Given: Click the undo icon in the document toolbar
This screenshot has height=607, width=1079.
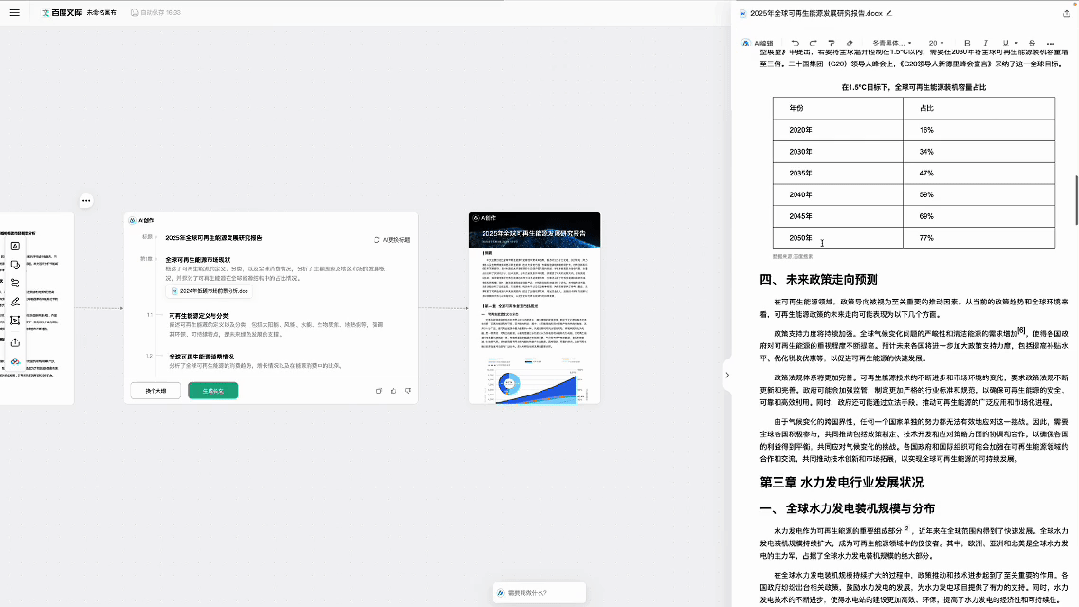Looking at the screenshot, I should point(795,43).
